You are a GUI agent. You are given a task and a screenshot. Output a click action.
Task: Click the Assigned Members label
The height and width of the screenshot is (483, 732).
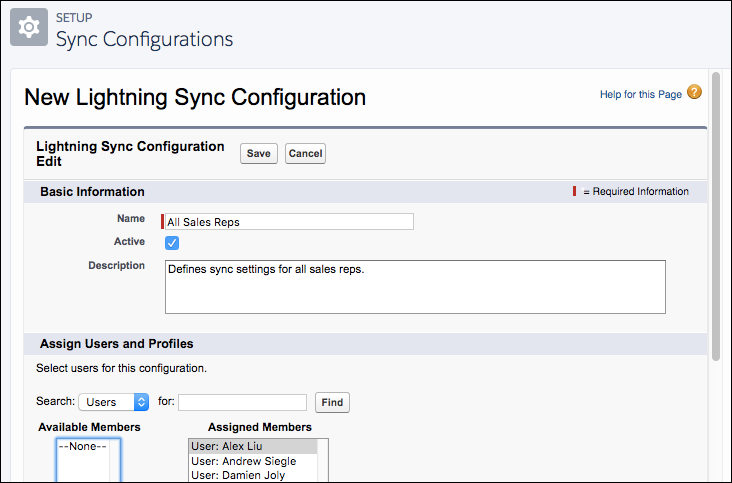click(x=260, y=427)
